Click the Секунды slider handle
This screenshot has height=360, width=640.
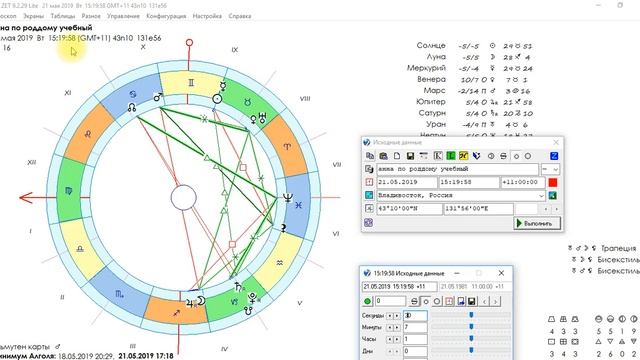tap(471, 315)
